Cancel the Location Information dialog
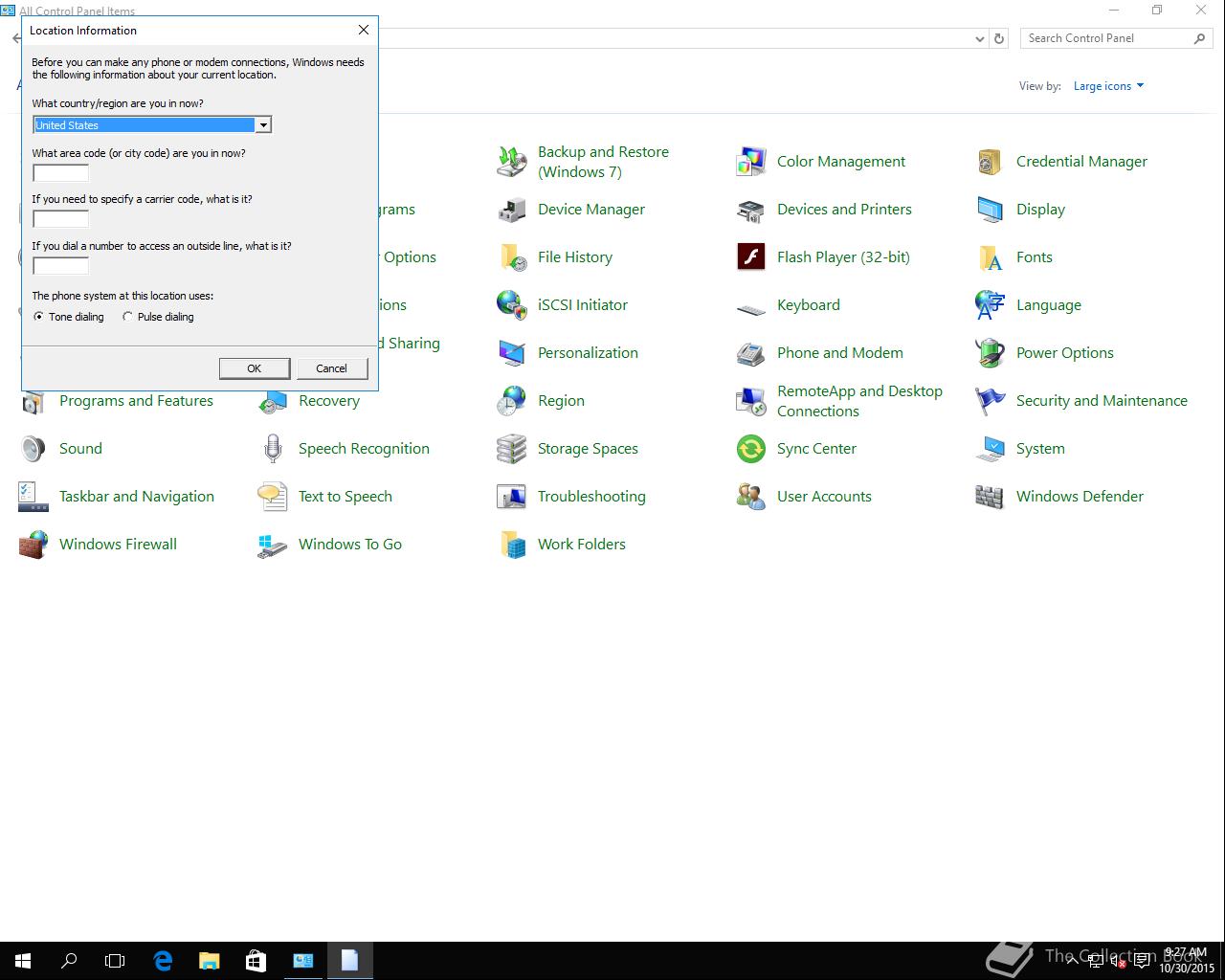 point(331,368)
